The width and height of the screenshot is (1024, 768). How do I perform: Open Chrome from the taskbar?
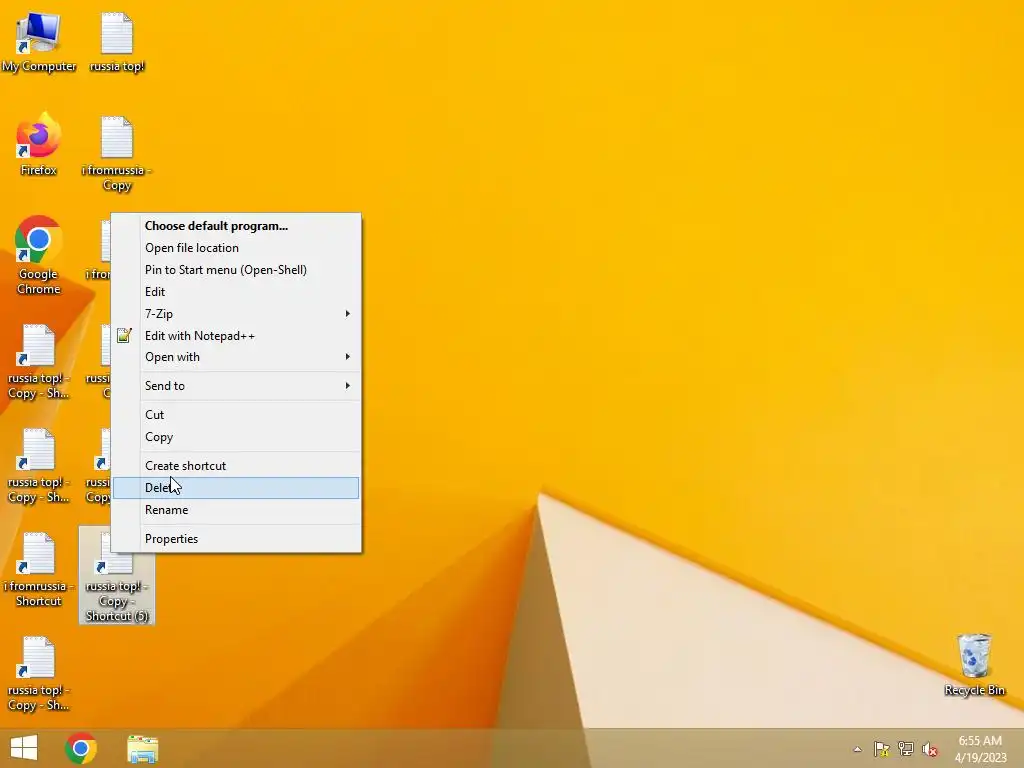[81, 748]
